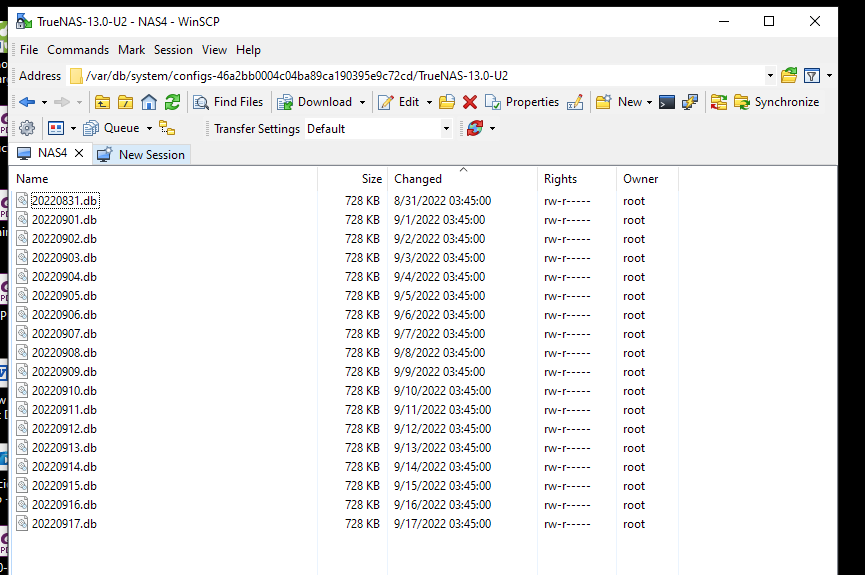The width and height of the screenshot is (865, 575).
Task: Expand the Download options dropdown arrow
Action: click(362, 102)
